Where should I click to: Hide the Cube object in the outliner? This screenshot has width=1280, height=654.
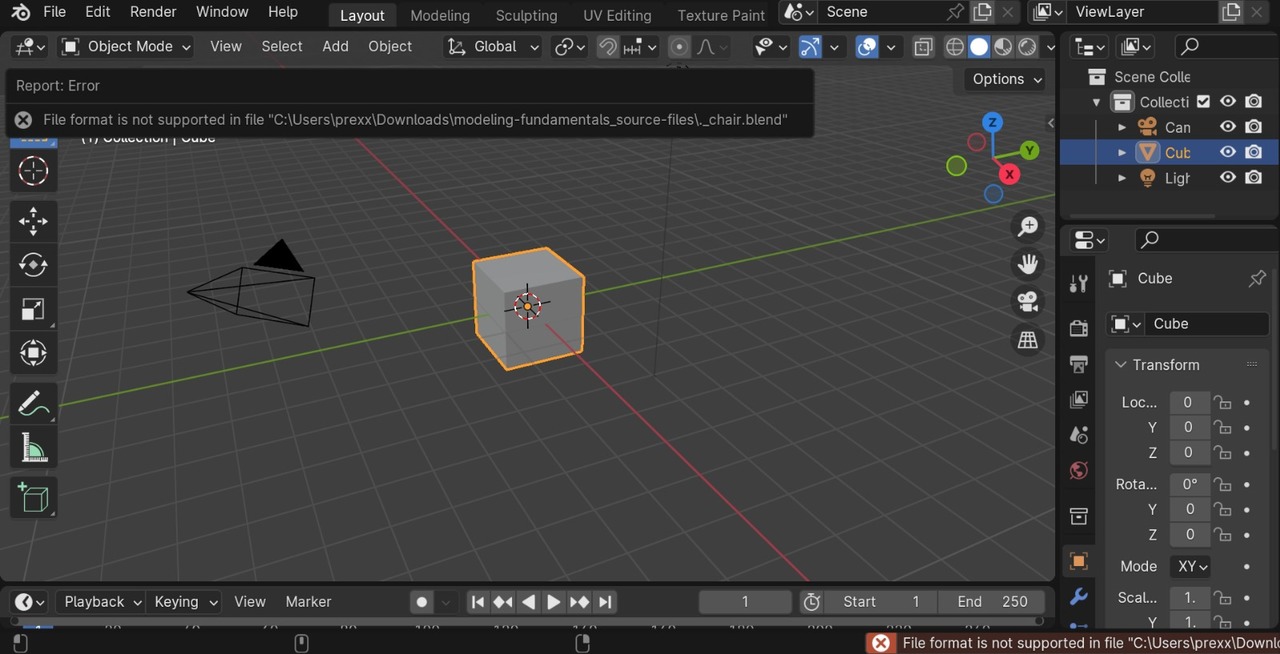tap(1227, 152)
